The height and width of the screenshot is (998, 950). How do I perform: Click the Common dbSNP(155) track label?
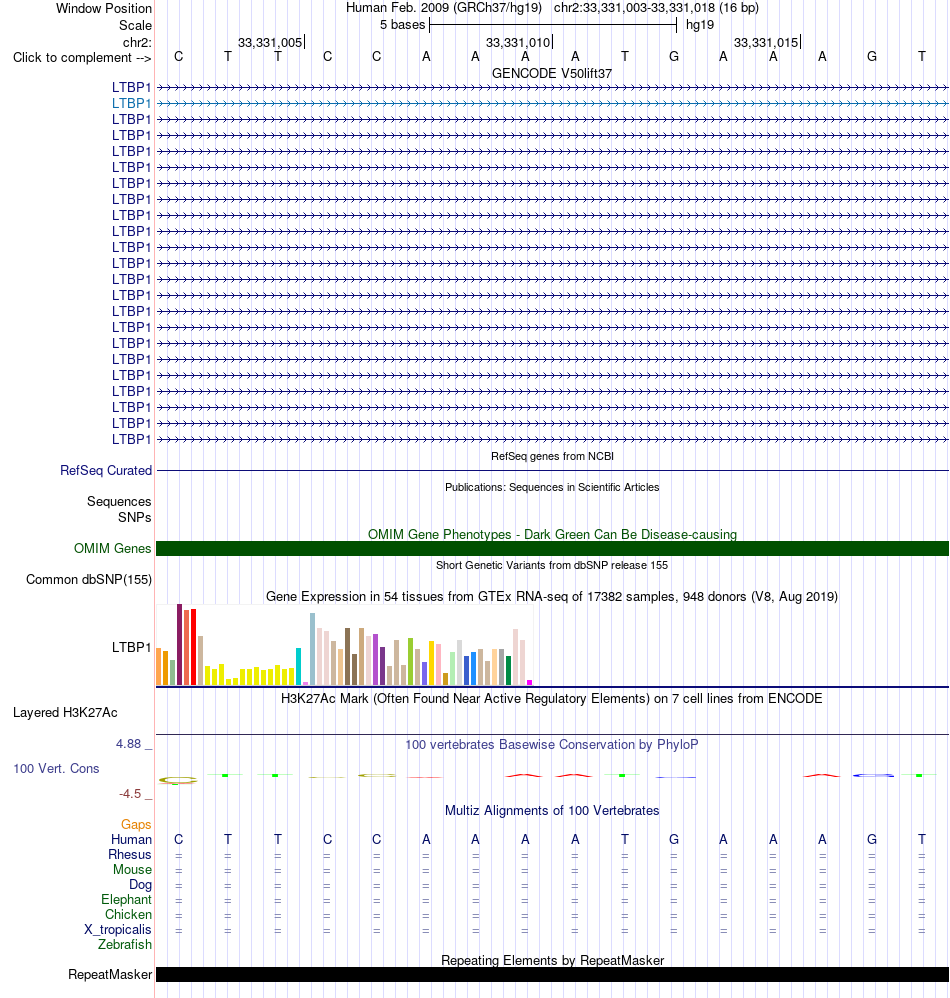(89, 579)
